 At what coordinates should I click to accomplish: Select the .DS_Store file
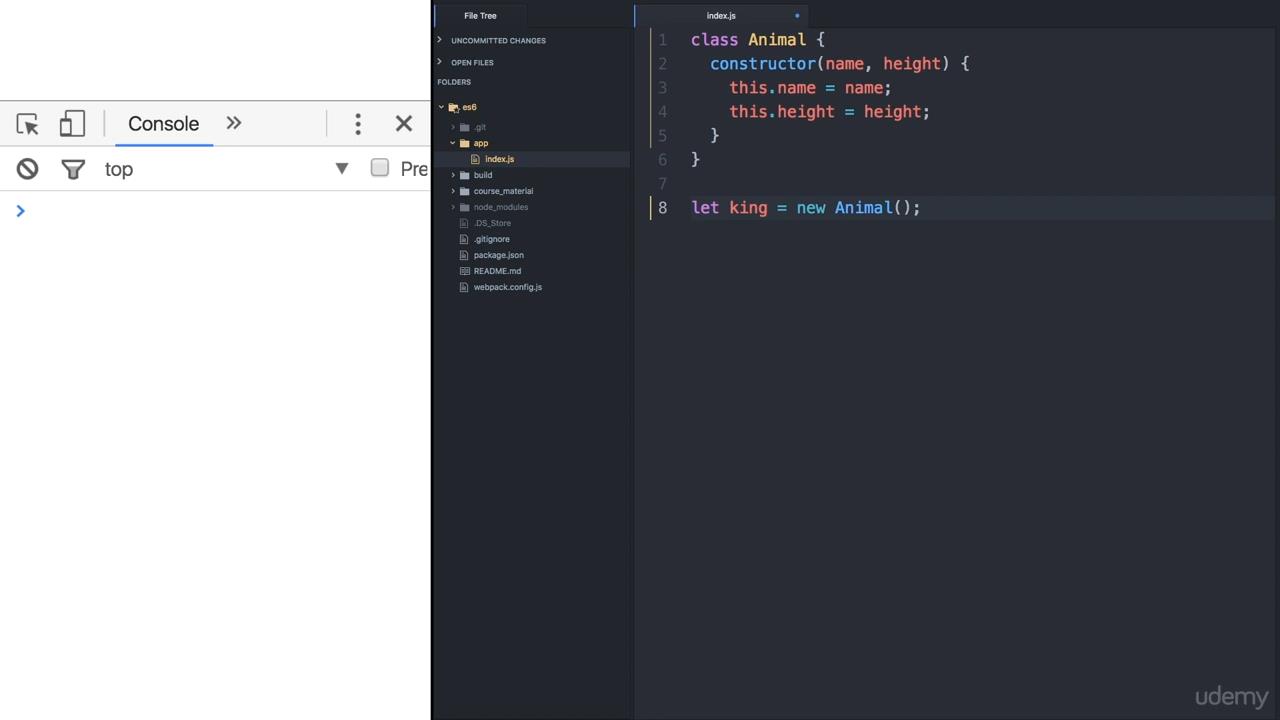[492, 223]
